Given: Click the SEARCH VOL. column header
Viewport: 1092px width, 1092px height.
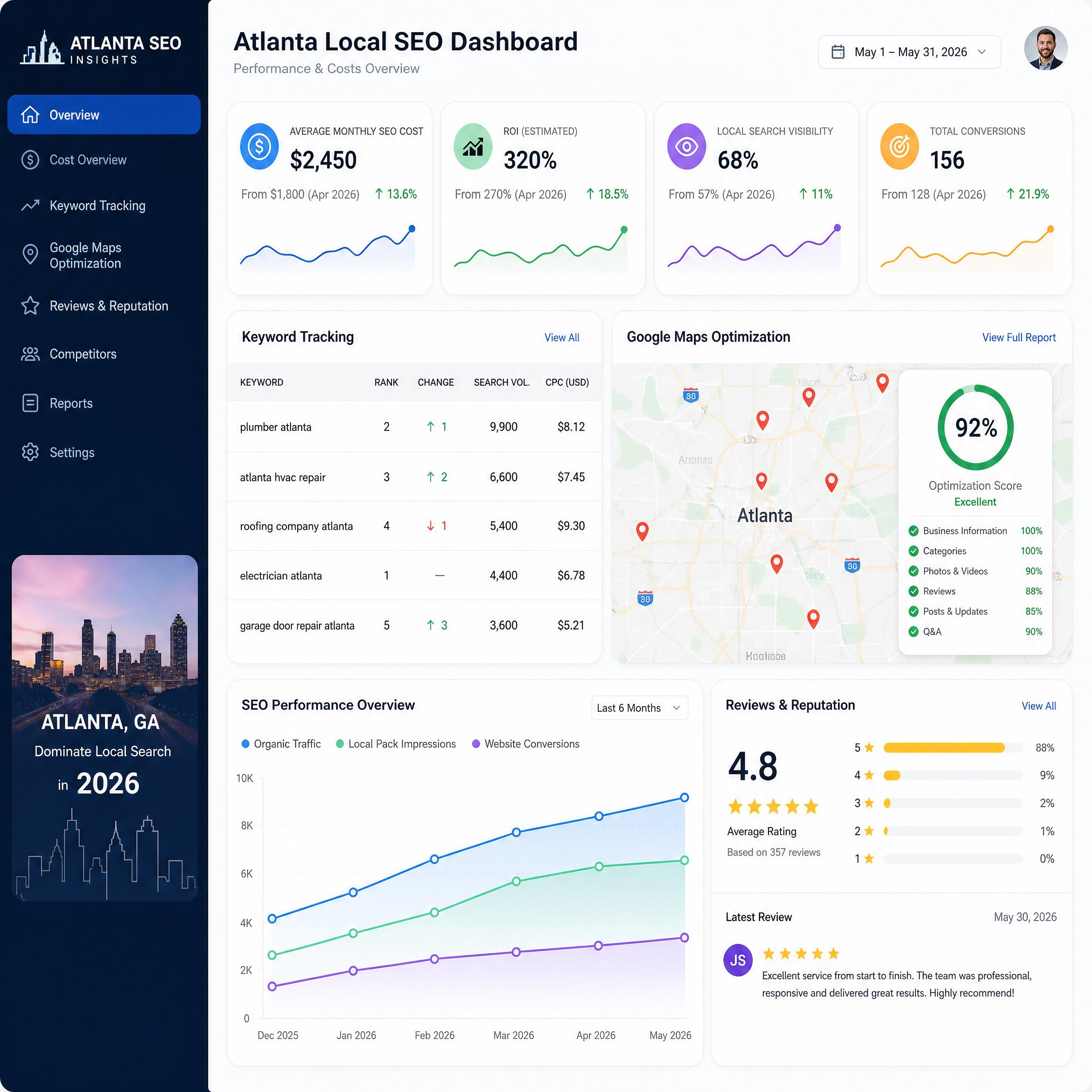Looking at the screenshot, I should (x=502, y=382).
